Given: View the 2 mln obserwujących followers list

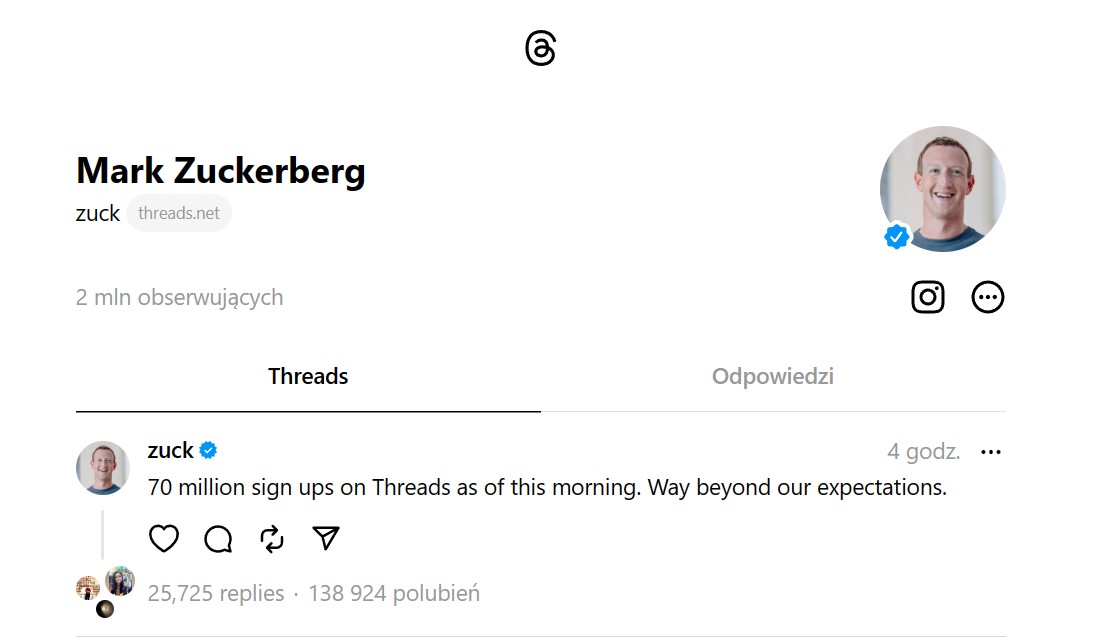Looking at the screenshot, I should point(180,297).
